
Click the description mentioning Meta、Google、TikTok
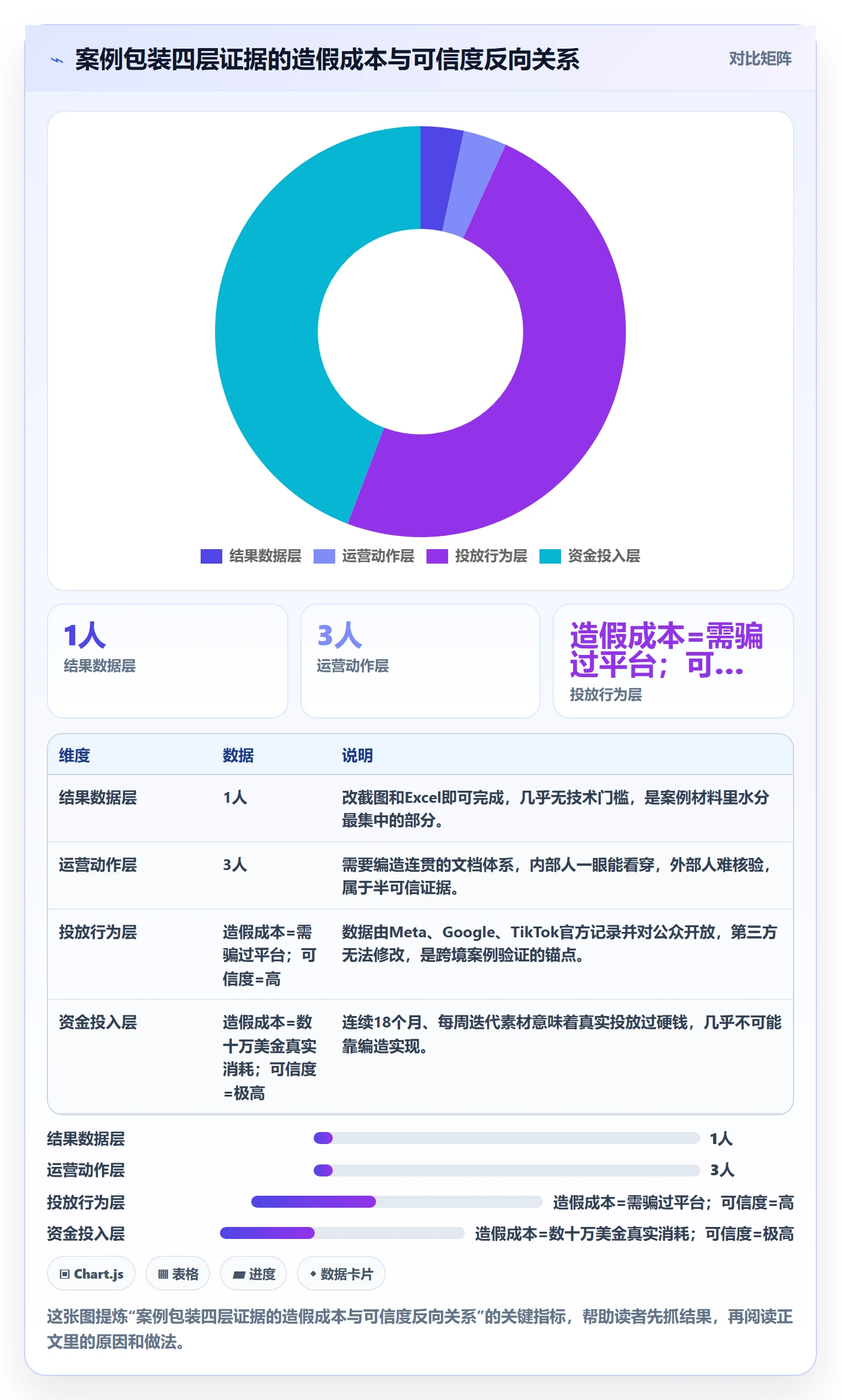(560, 943)
